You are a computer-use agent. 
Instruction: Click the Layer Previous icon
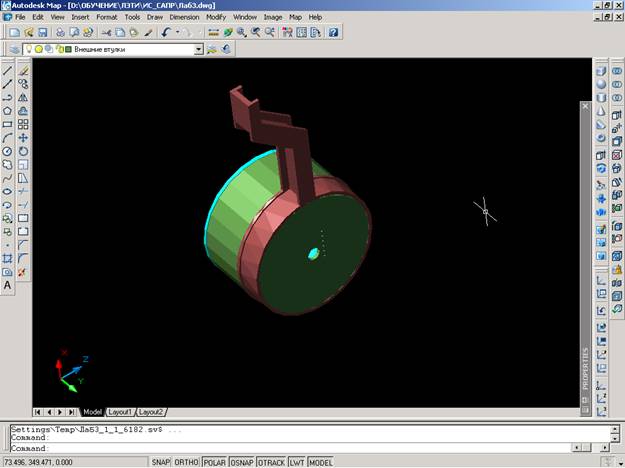(x=226, y=49)
